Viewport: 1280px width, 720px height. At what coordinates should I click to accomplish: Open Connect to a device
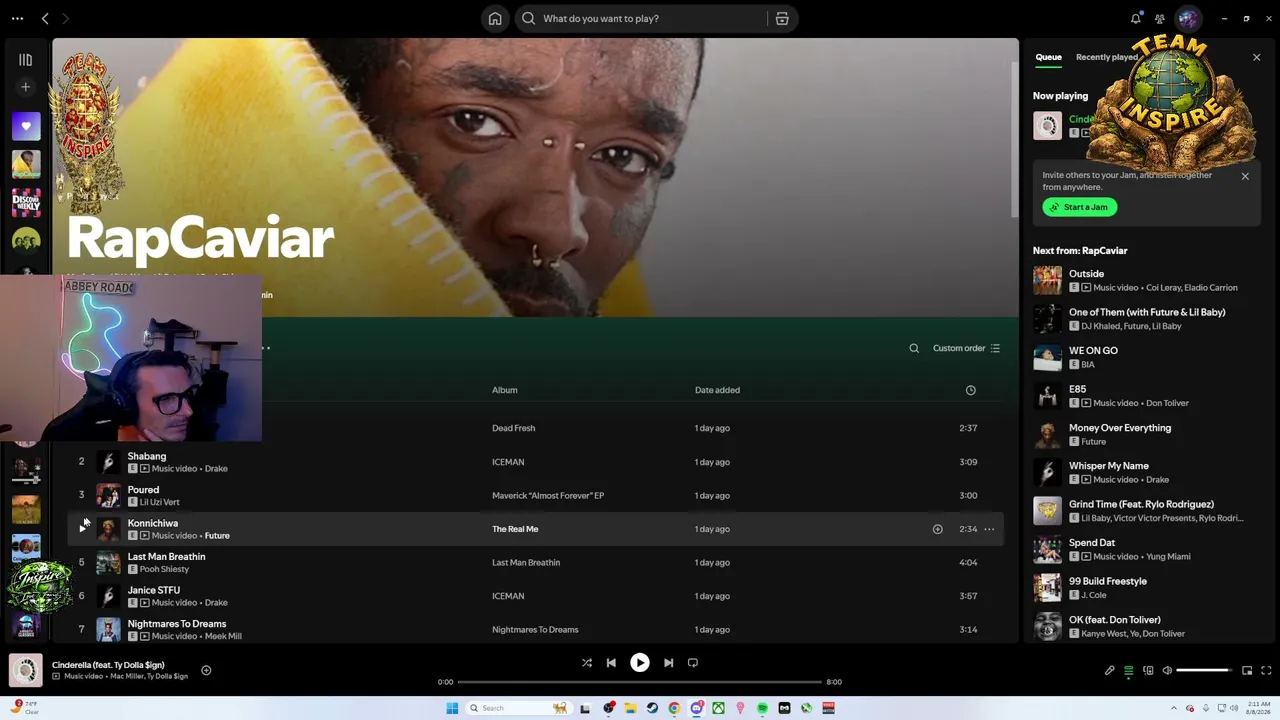(x=1148, y=670)
